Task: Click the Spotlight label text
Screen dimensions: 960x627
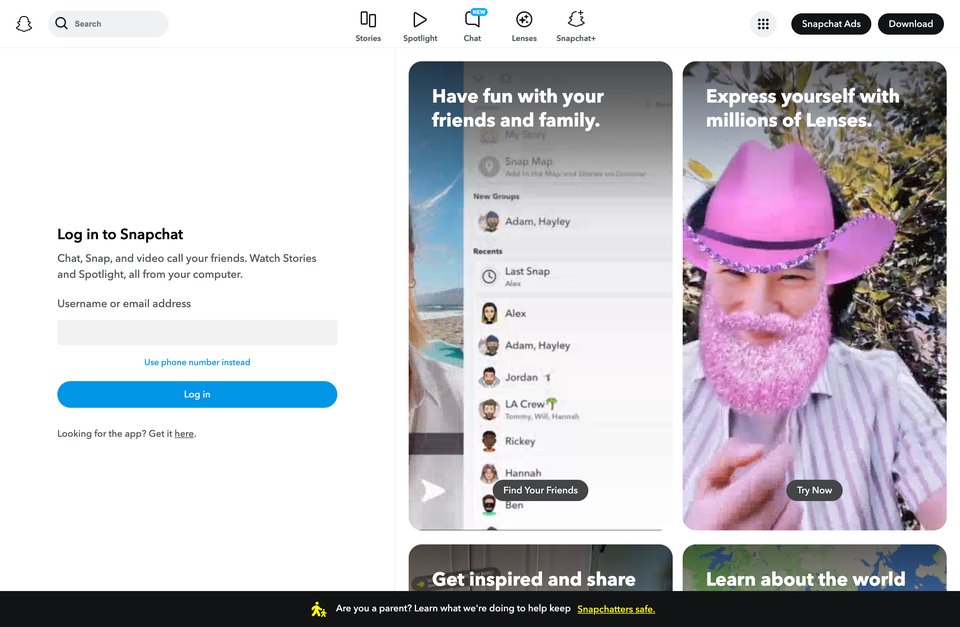Action: (420, 38)
